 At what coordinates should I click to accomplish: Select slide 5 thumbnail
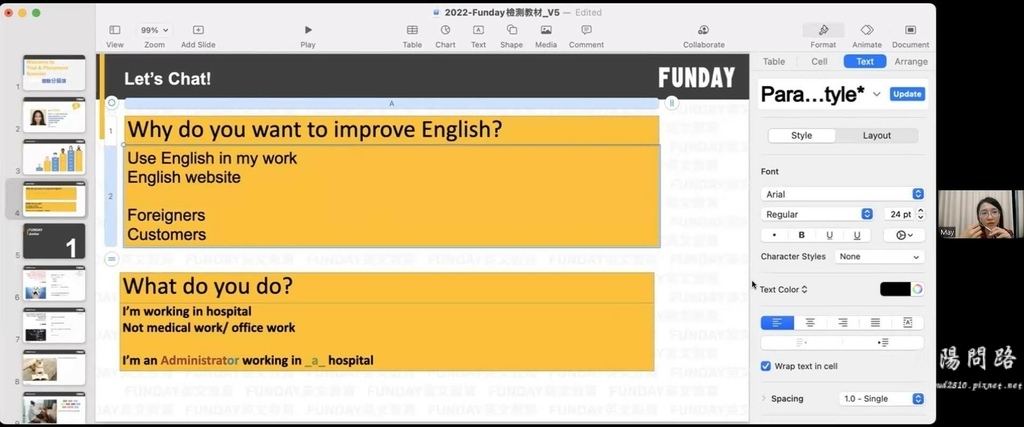pyautogui.click(x=54, y=242)
